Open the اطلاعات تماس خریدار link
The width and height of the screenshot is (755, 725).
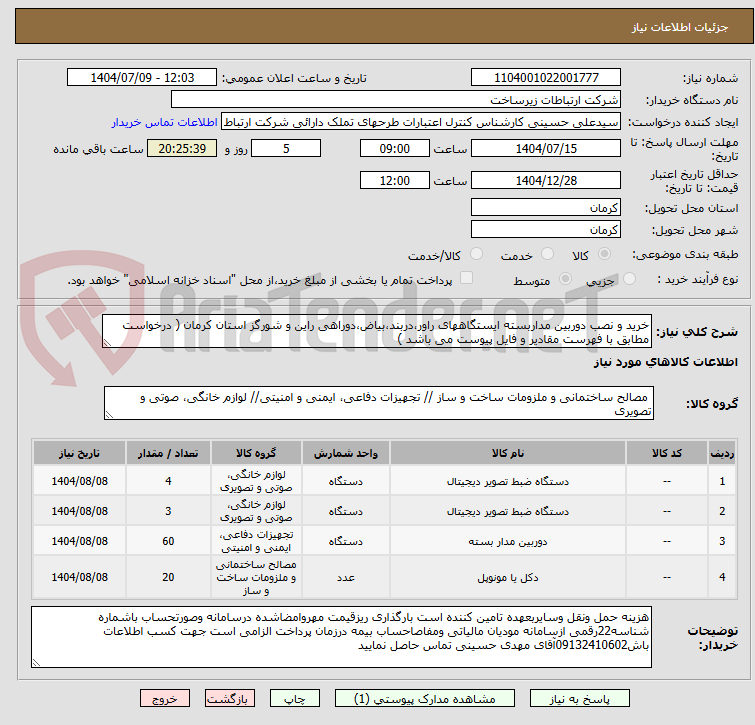click(165, 122)
